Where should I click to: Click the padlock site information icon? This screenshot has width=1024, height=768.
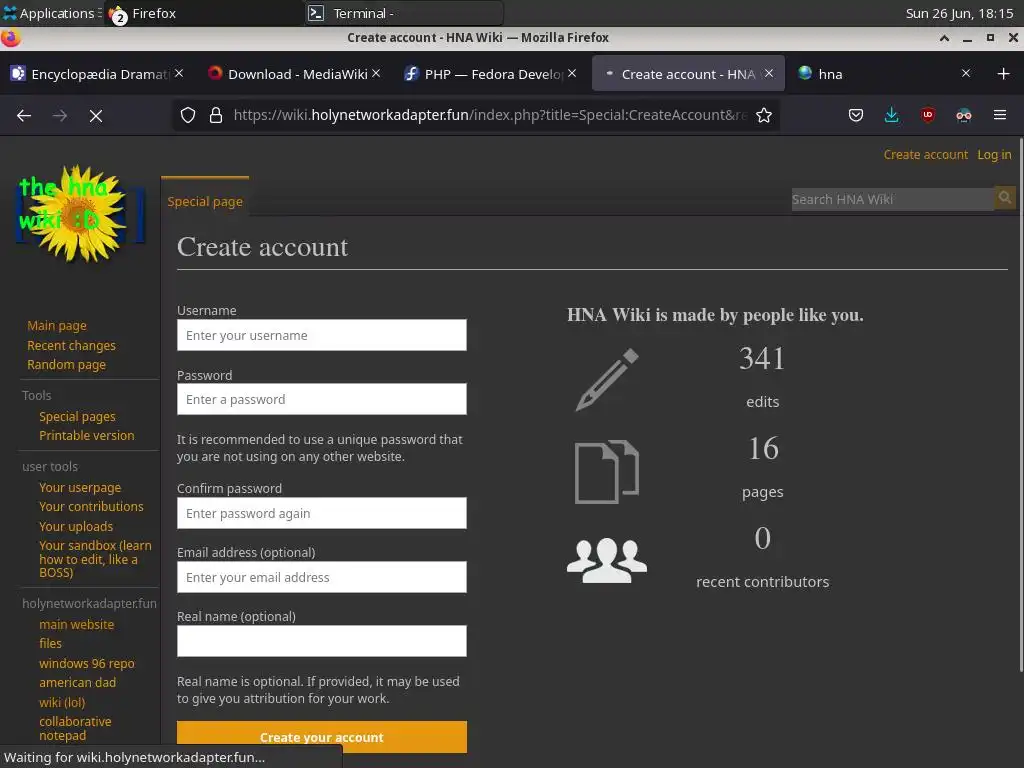216,116
